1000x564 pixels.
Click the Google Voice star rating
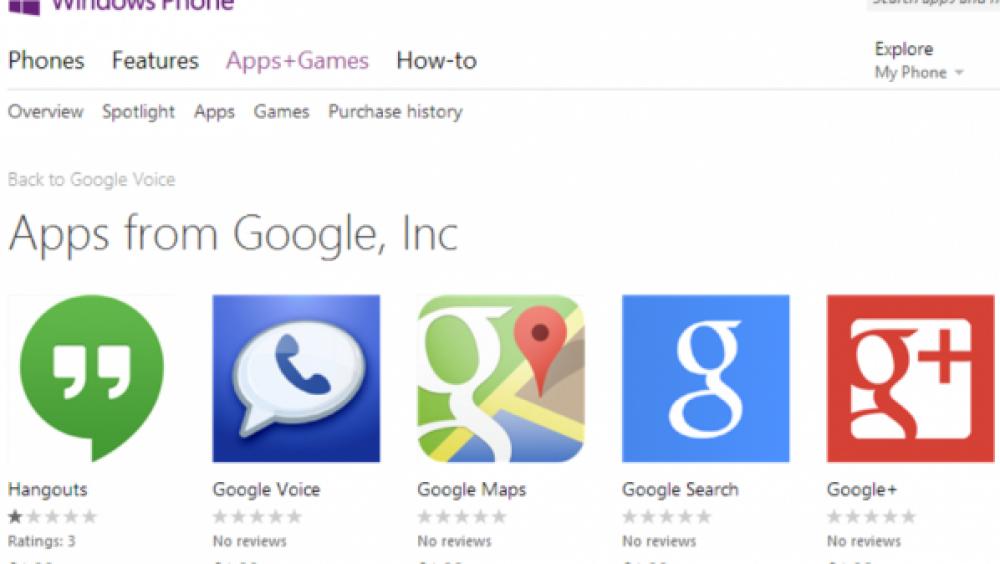(x=257, y=517)
